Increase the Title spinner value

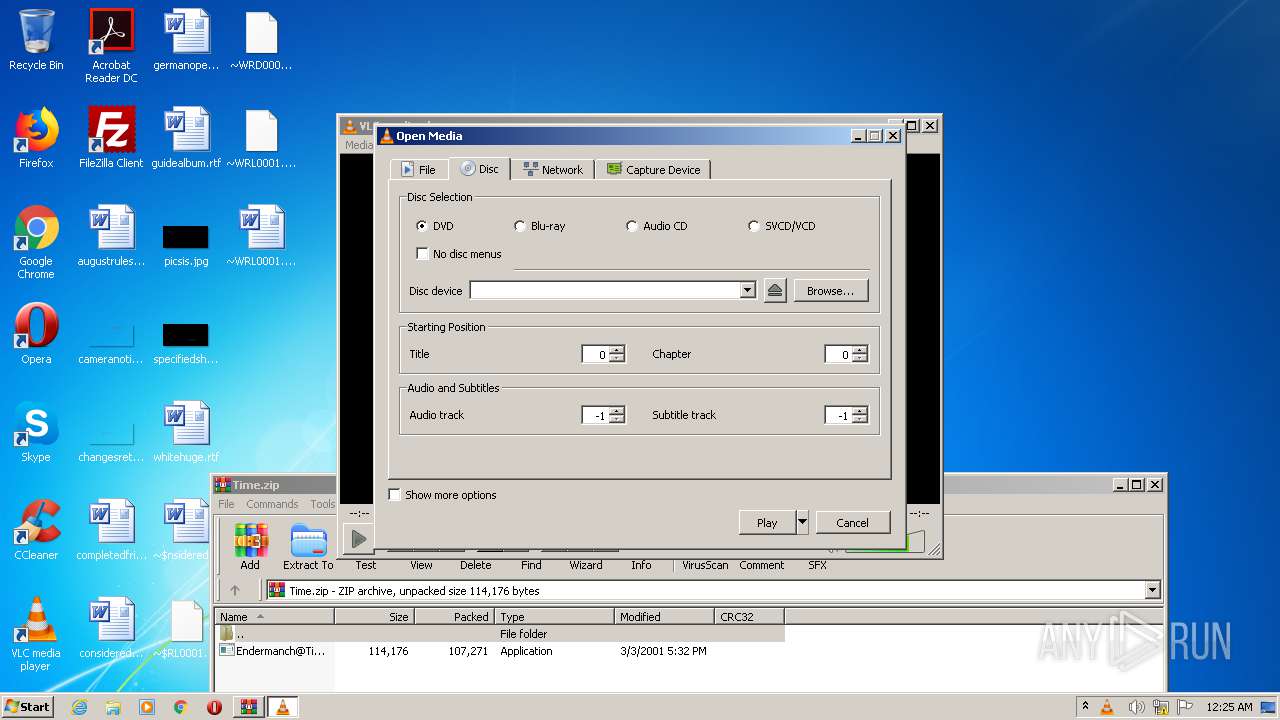617,349
